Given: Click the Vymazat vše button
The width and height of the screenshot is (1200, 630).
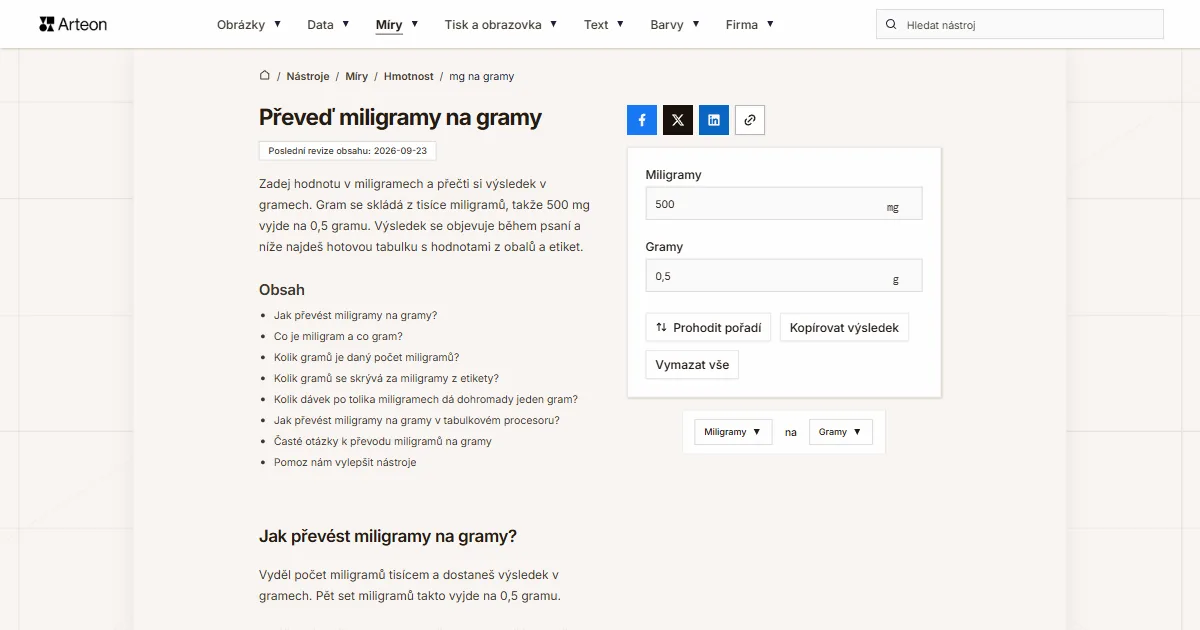Looking at the screenshot, I should point(692,365).
